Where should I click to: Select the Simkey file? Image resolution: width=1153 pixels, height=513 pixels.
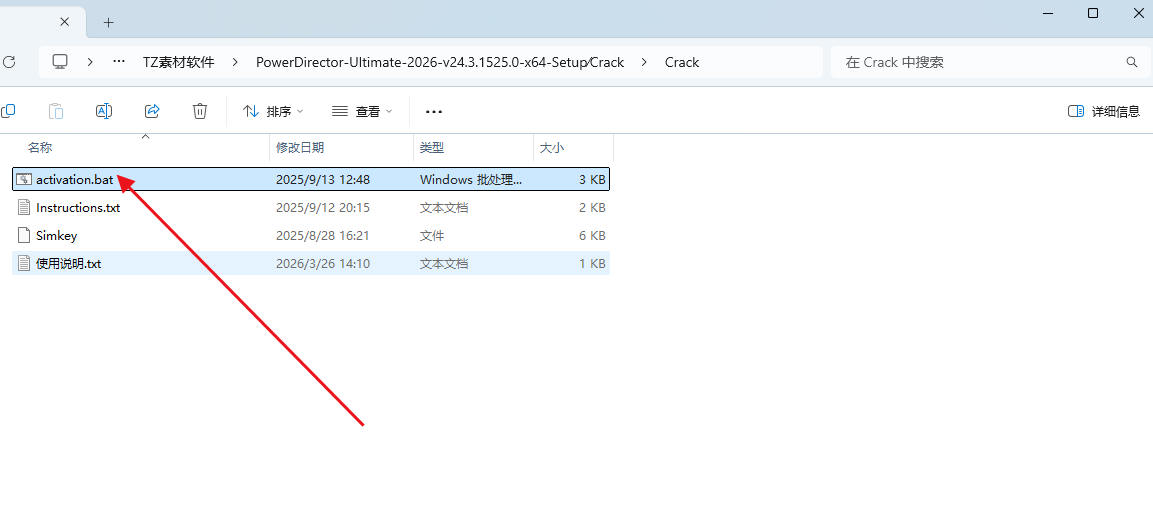tap(311, 236)
